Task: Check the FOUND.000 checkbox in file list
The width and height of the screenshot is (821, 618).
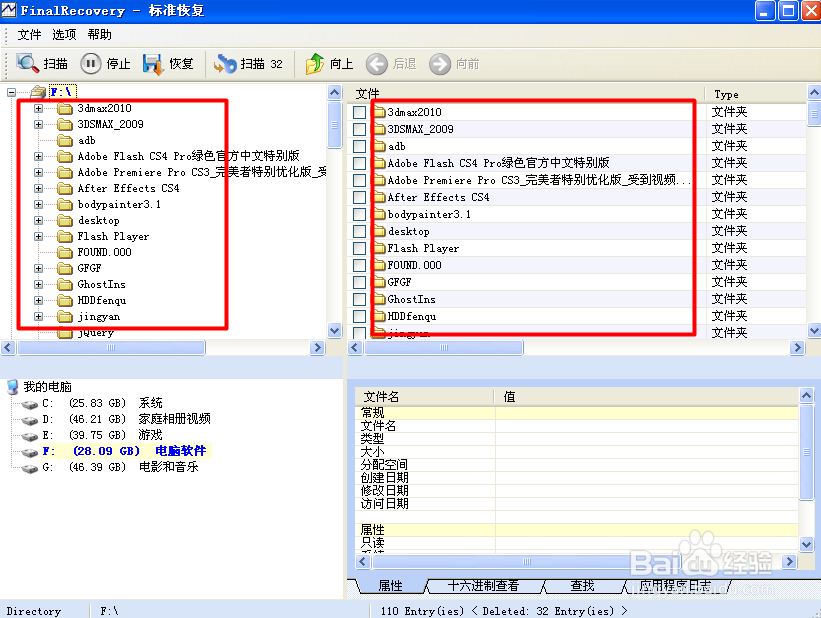Action: (359, 266)
